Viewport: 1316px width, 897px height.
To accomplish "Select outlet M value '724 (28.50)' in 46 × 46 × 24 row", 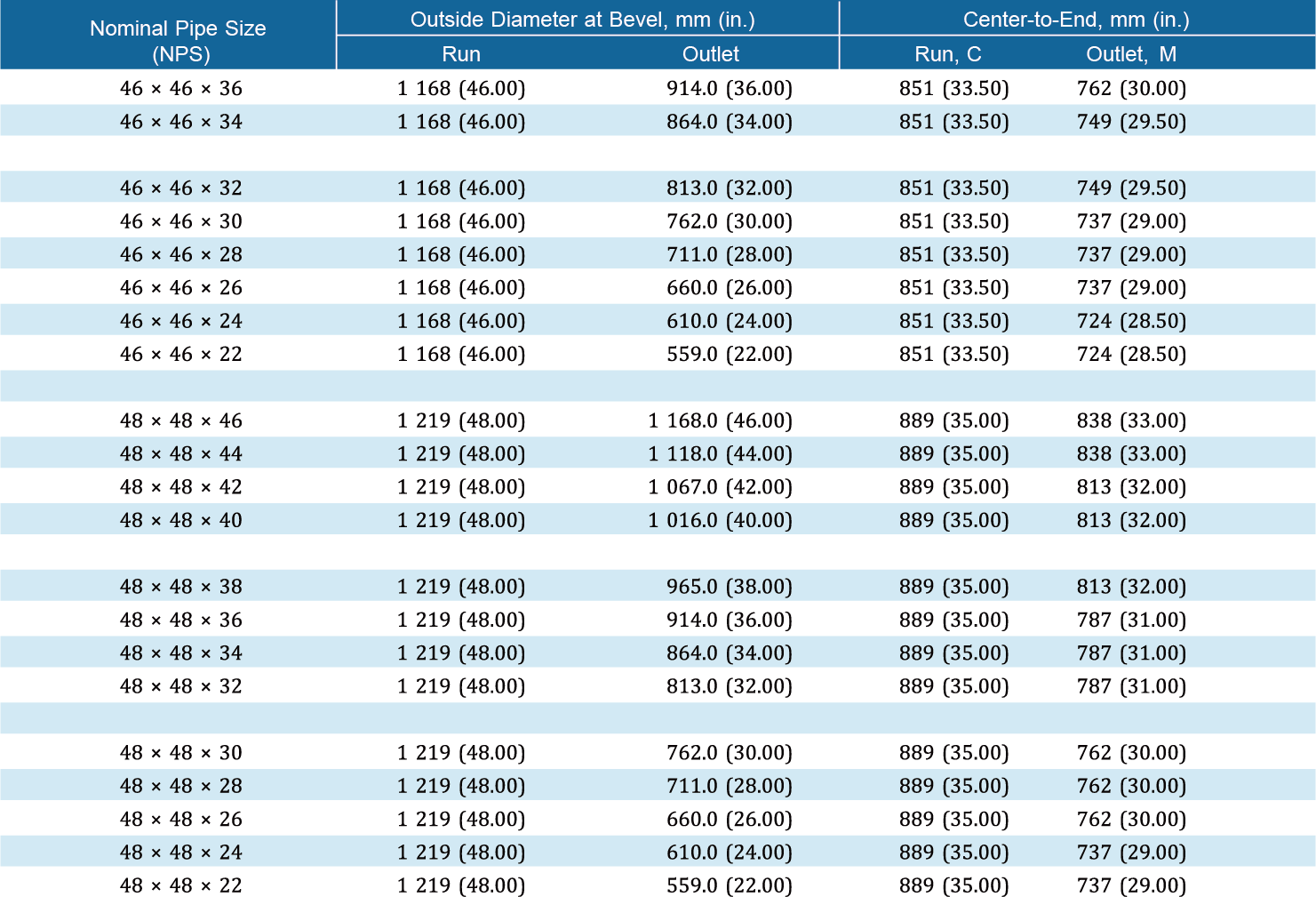I will tap(1132, 321).
